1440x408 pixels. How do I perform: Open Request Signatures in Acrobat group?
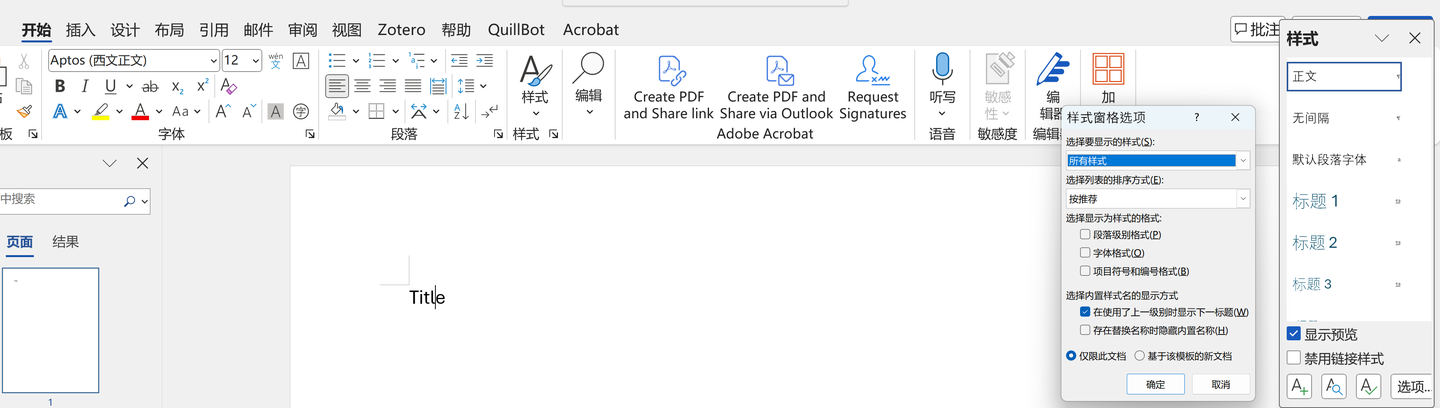pos(873,88)
